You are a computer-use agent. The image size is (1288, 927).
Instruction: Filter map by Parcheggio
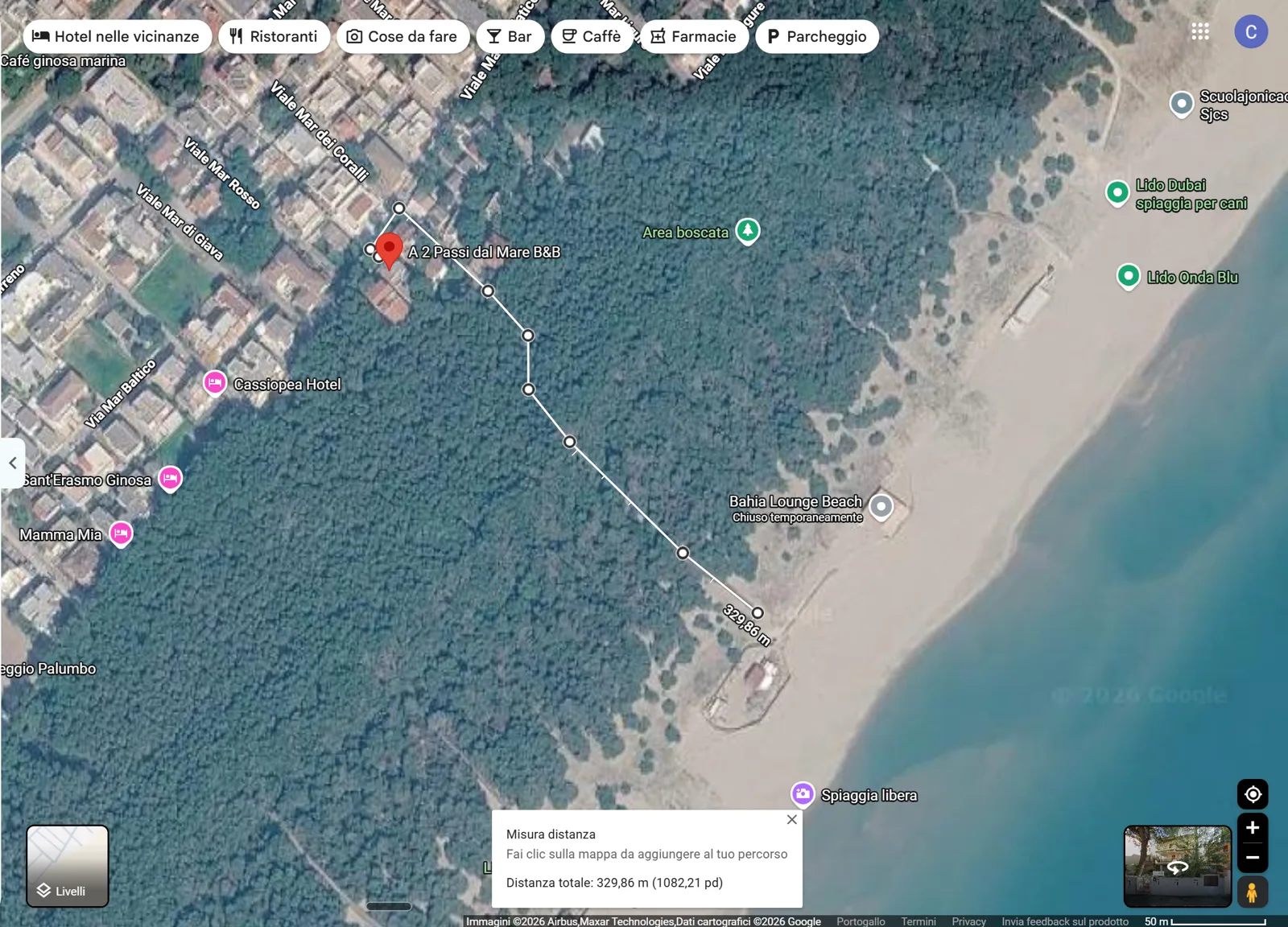817,36
